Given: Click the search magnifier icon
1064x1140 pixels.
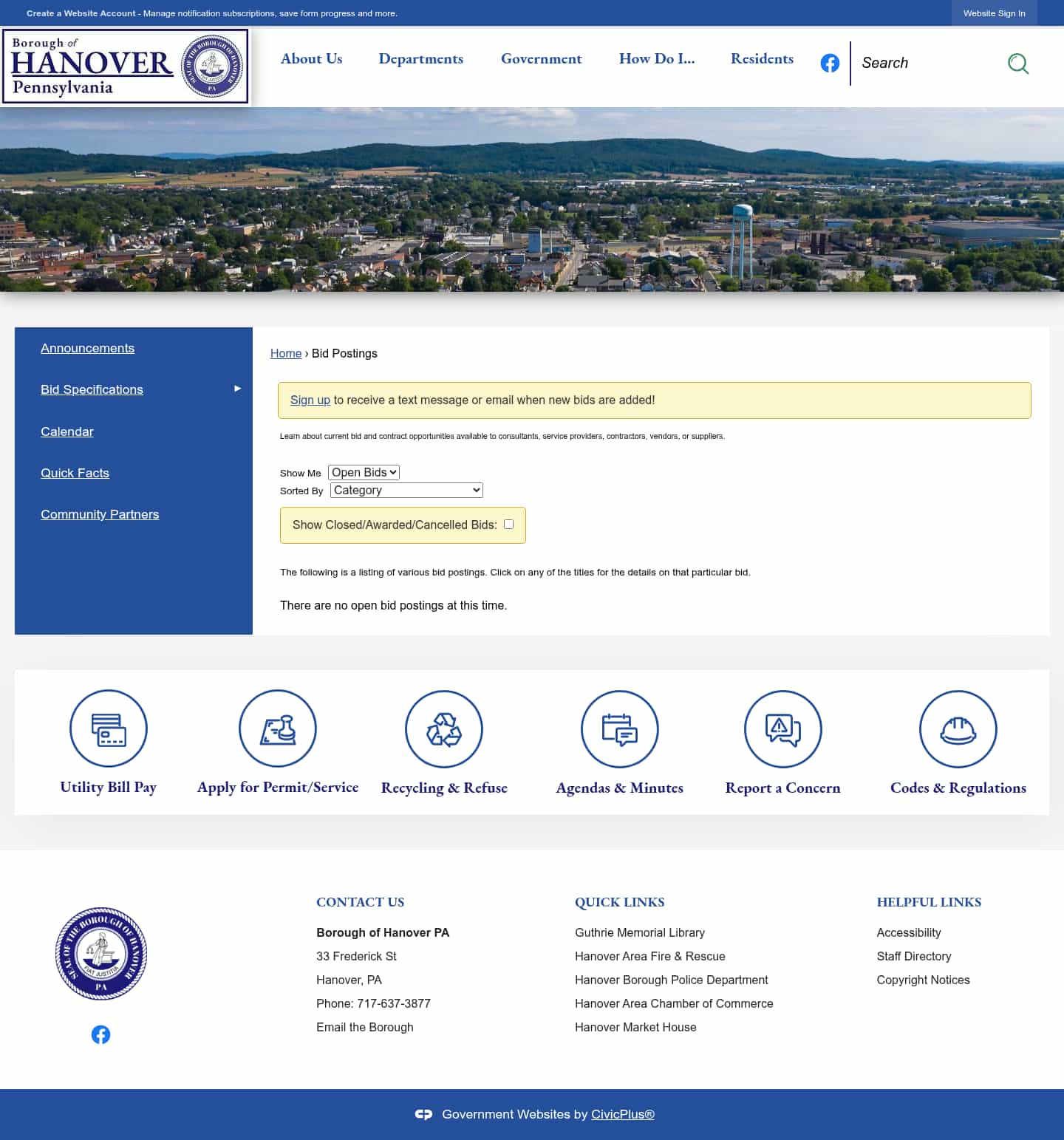Looking at the screenshot, I should (x=1019, y=64).
